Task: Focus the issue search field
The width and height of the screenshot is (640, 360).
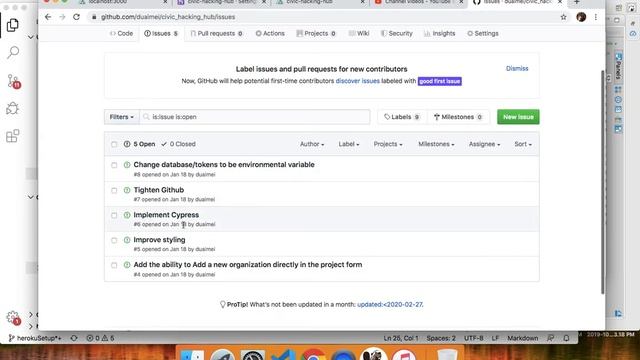Action: (255, 117)
